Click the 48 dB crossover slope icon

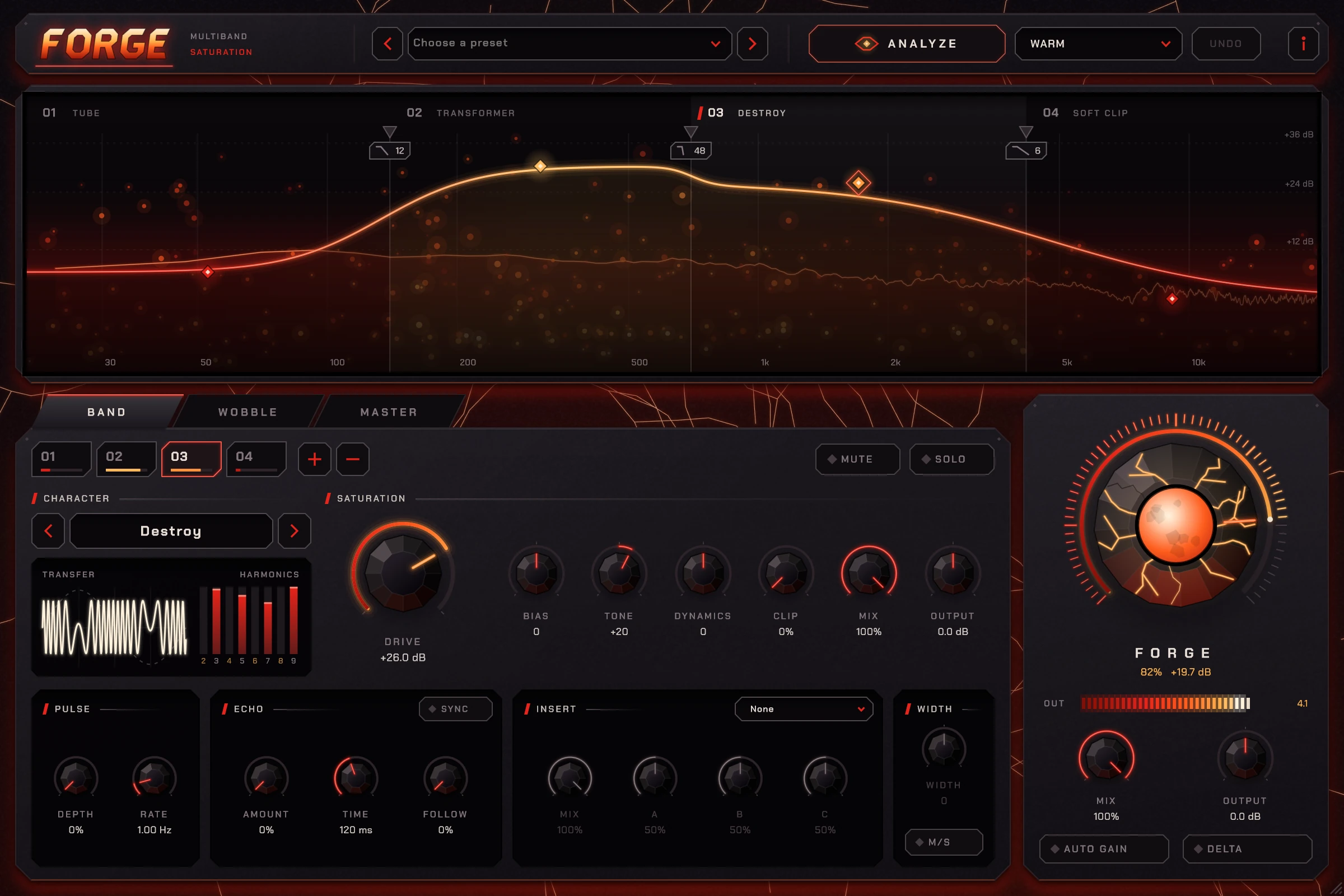(690, 150)
